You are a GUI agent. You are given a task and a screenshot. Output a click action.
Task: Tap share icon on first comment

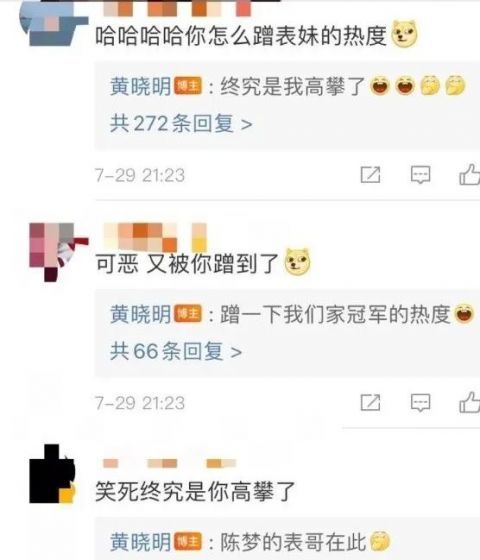coord(370,175)
